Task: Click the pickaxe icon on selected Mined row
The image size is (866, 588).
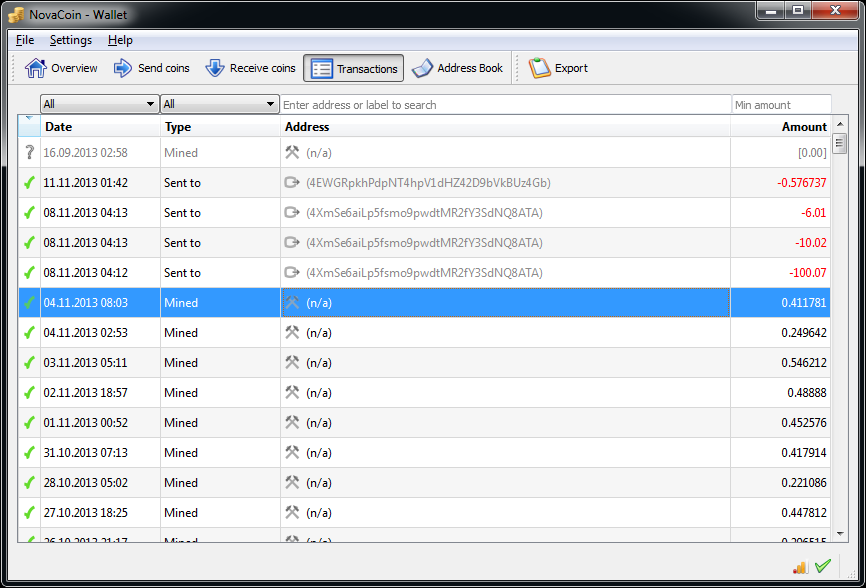Action: (x=293, y=302)
